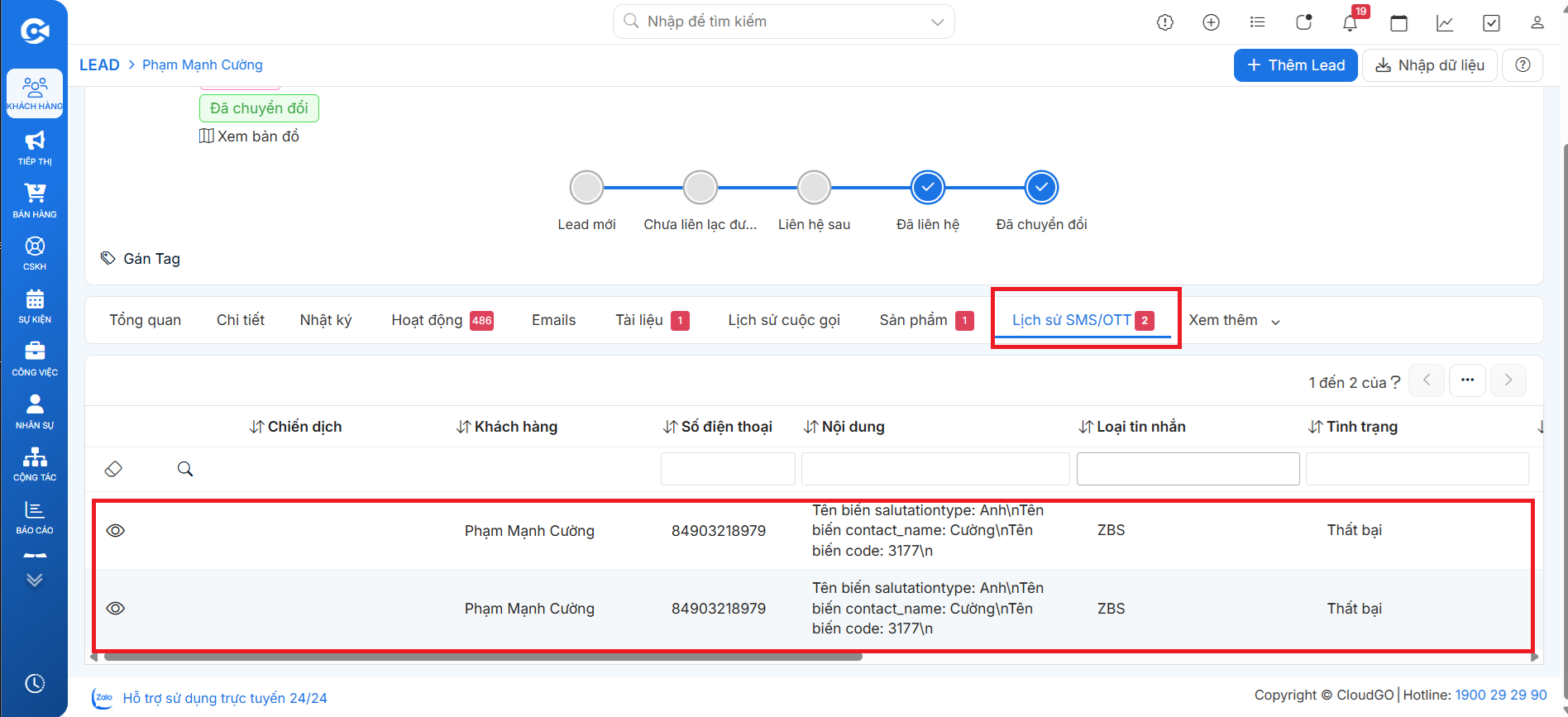Image resolution: width=1568 pixels, height=717 pixels.
Task: Click the Loại tin nhắn filter field
Action: pyautogui.click(x=1188, y=469)
